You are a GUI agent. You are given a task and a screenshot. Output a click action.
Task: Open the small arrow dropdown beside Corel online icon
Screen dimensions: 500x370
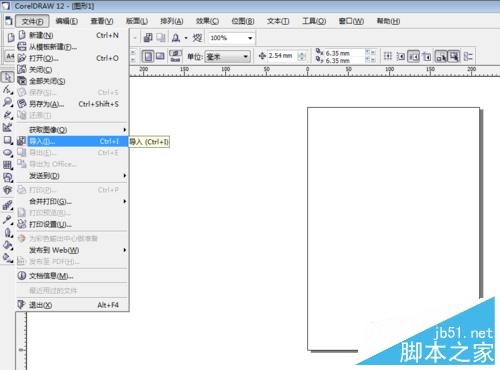tap(186, 38)
